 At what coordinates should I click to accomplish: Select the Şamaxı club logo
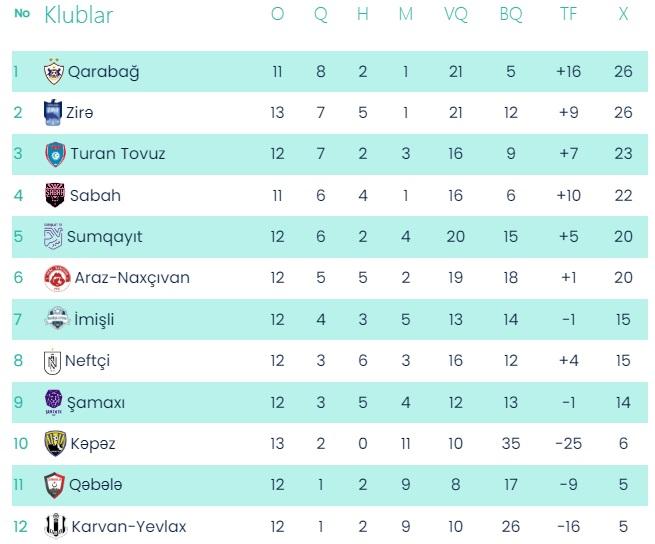(54, 402)
